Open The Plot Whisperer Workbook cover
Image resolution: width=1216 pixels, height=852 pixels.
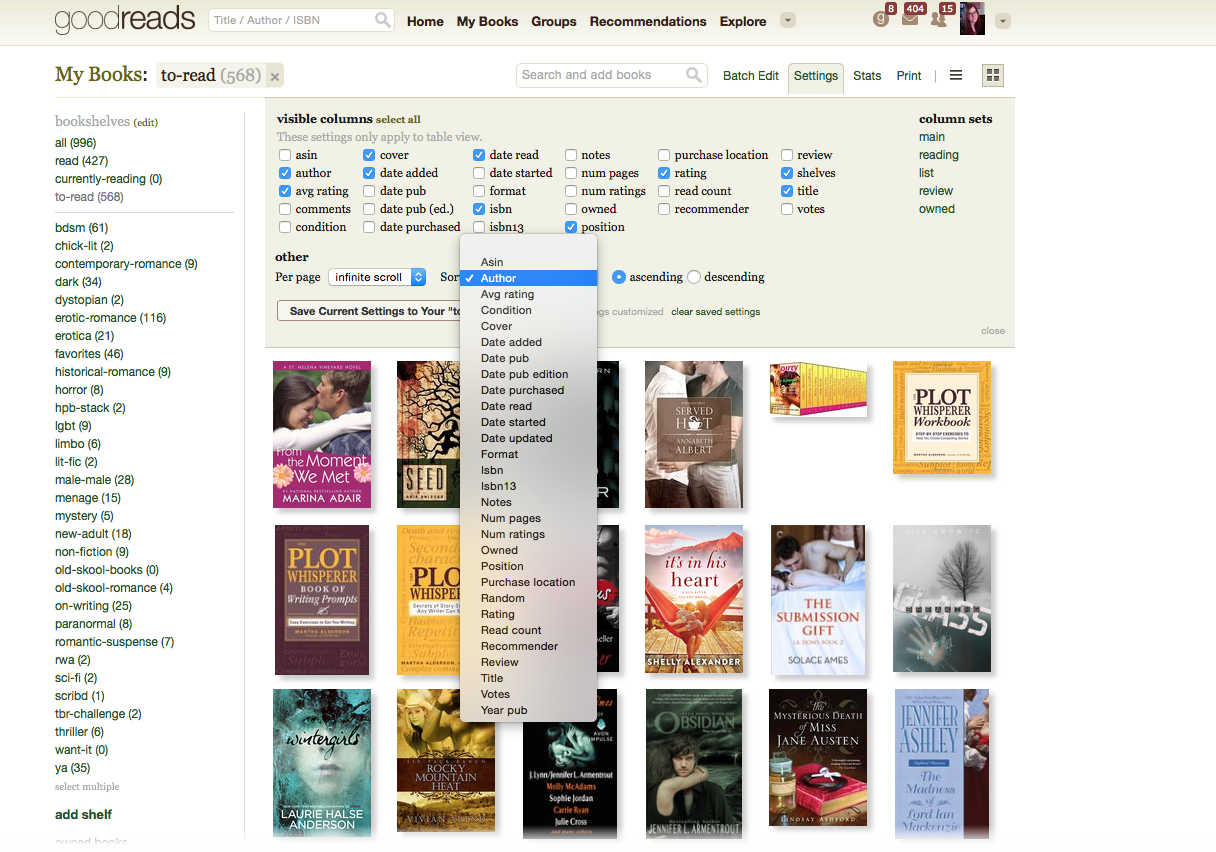tap(942, 417)
